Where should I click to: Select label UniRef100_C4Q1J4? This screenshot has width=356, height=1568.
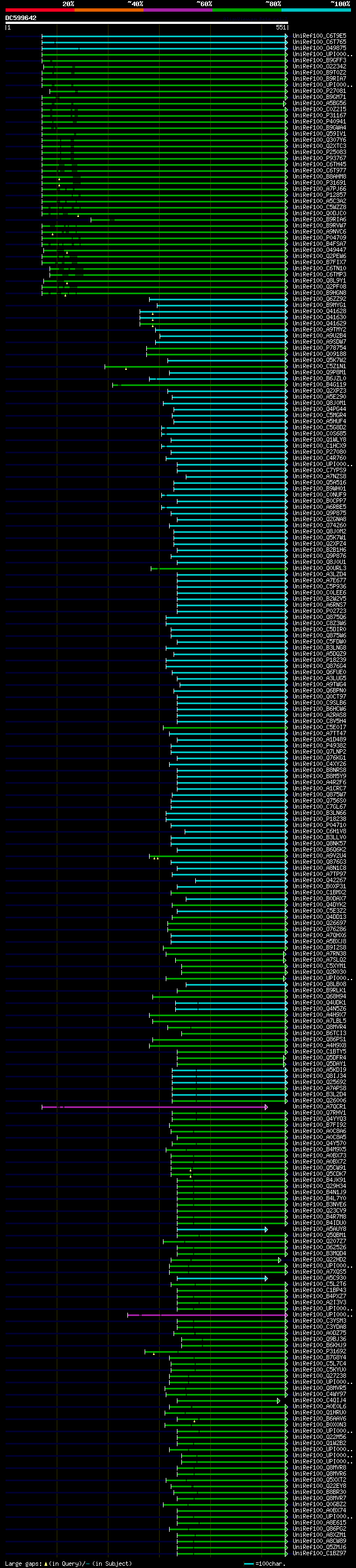point(319,1400)
